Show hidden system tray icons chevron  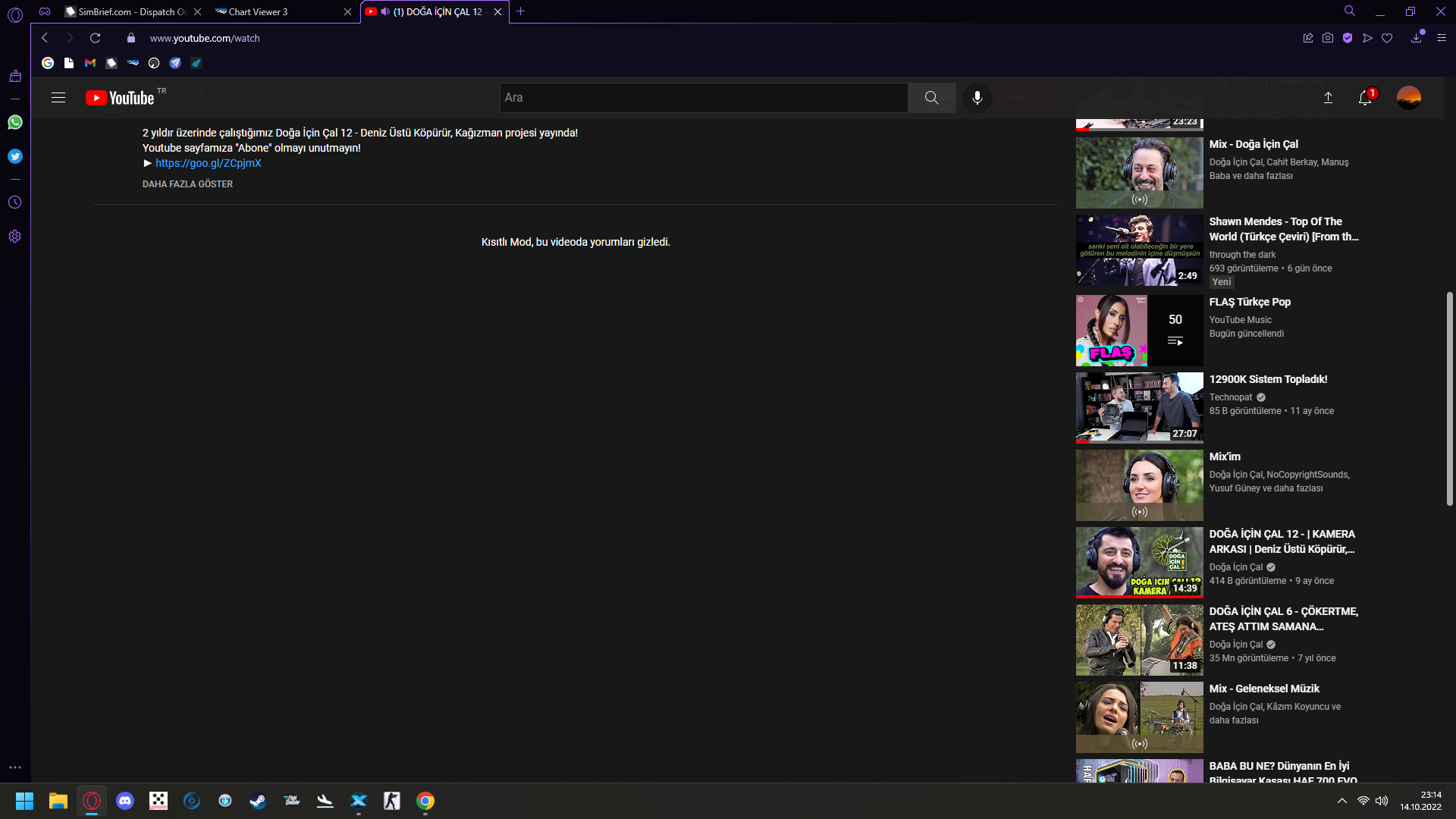pos(1341,801)
